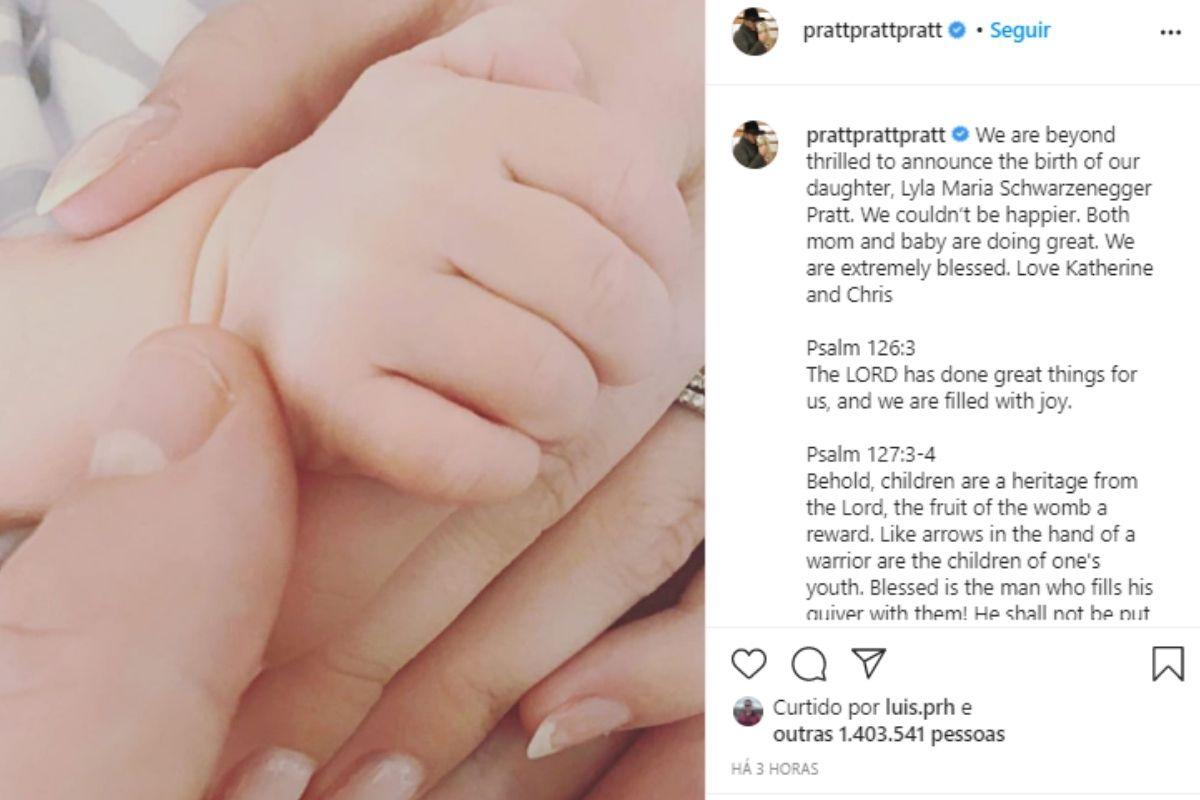The image size is (1200, 800).
Task: Click the Psalm 126:3 caption text
Action: 861,349
